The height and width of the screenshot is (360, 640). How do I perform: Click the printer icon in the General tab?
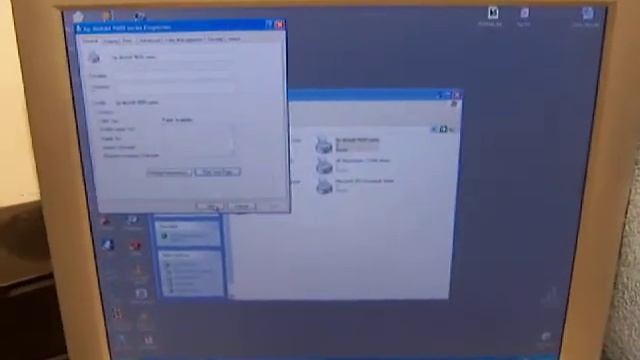pyautogui.click(x=94, y=57)
